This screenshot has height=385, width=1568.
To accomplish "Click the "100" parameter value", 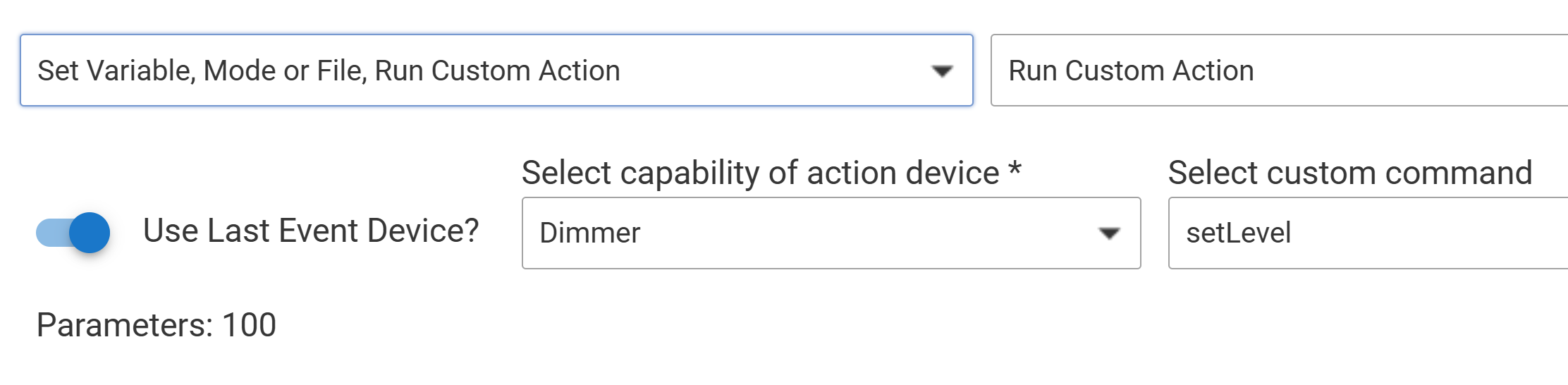I will tap(249, 325).
